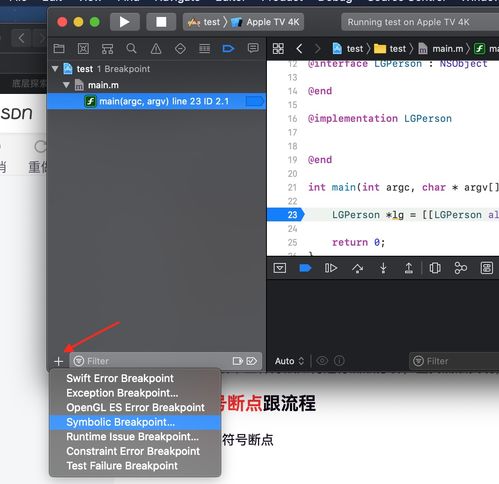Click 'return 0;' code on line 25

[359, 242]
